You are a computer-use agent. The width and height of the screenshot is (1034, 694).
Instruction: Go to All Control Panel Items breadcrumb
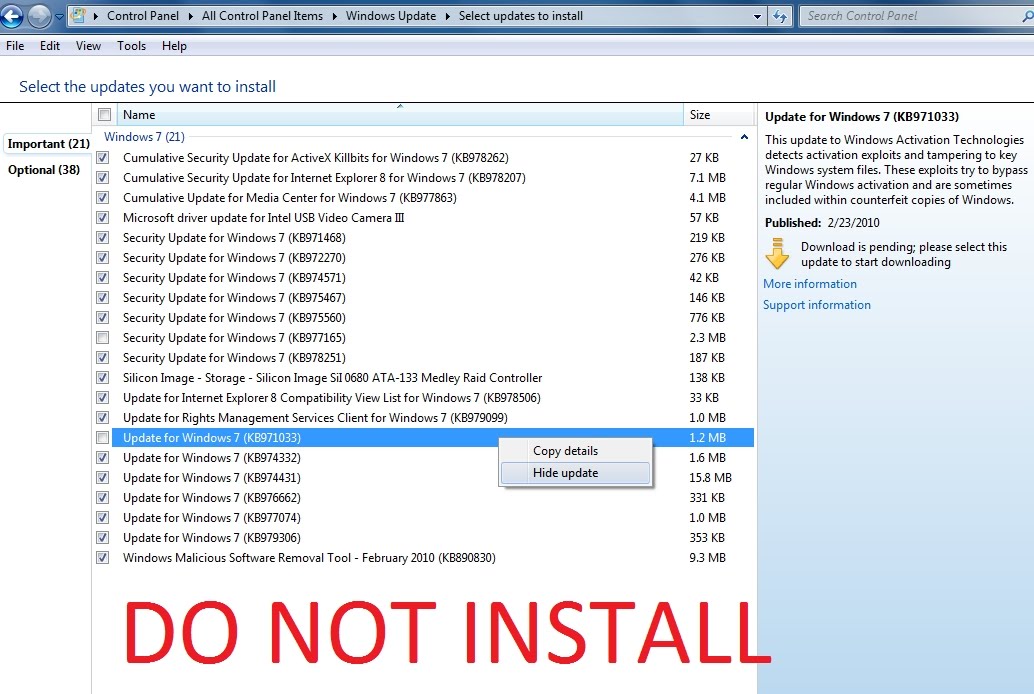(x=262, y=16)
